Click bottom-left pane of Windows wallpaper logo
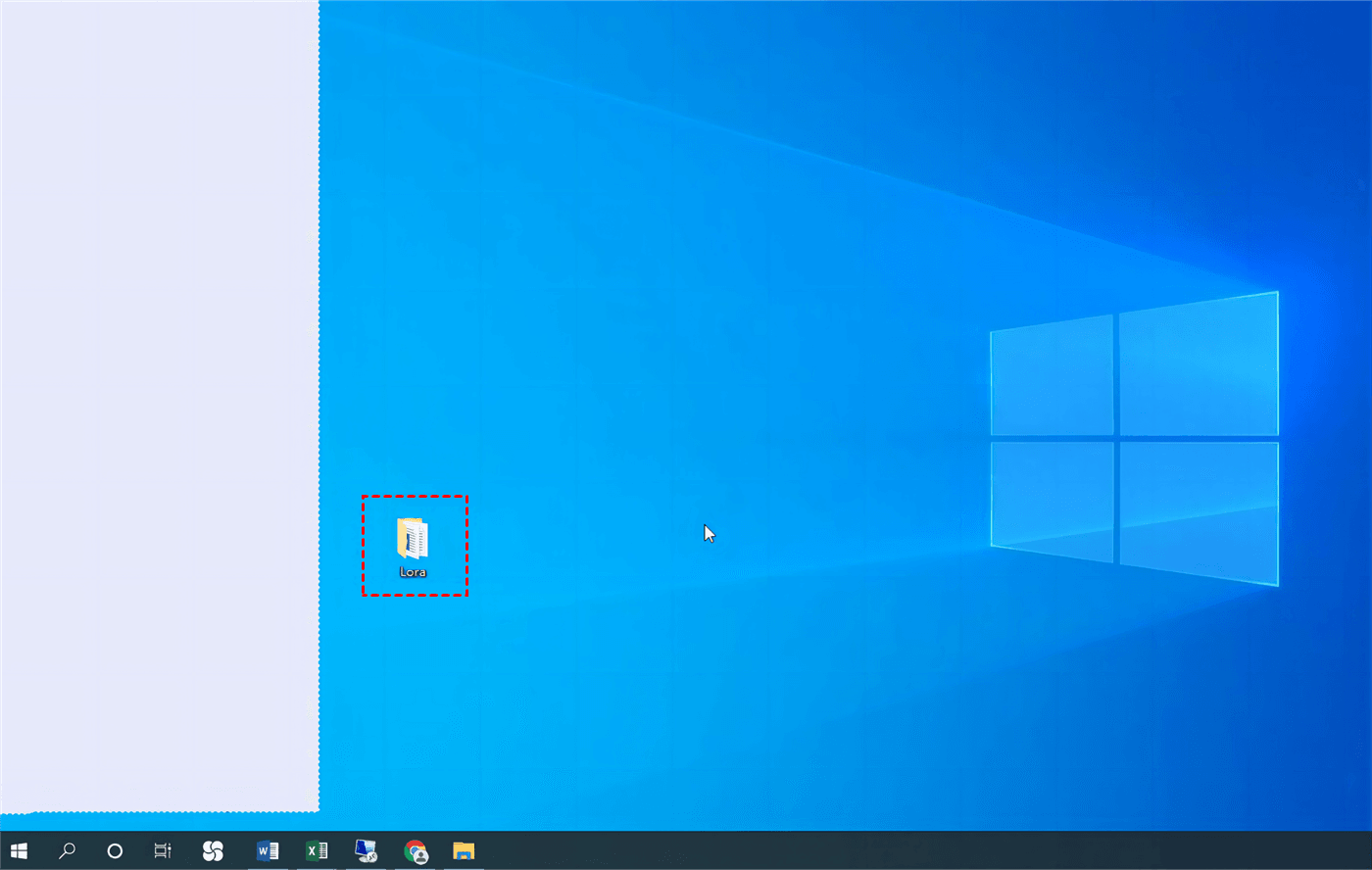 tap(1052, 500)
